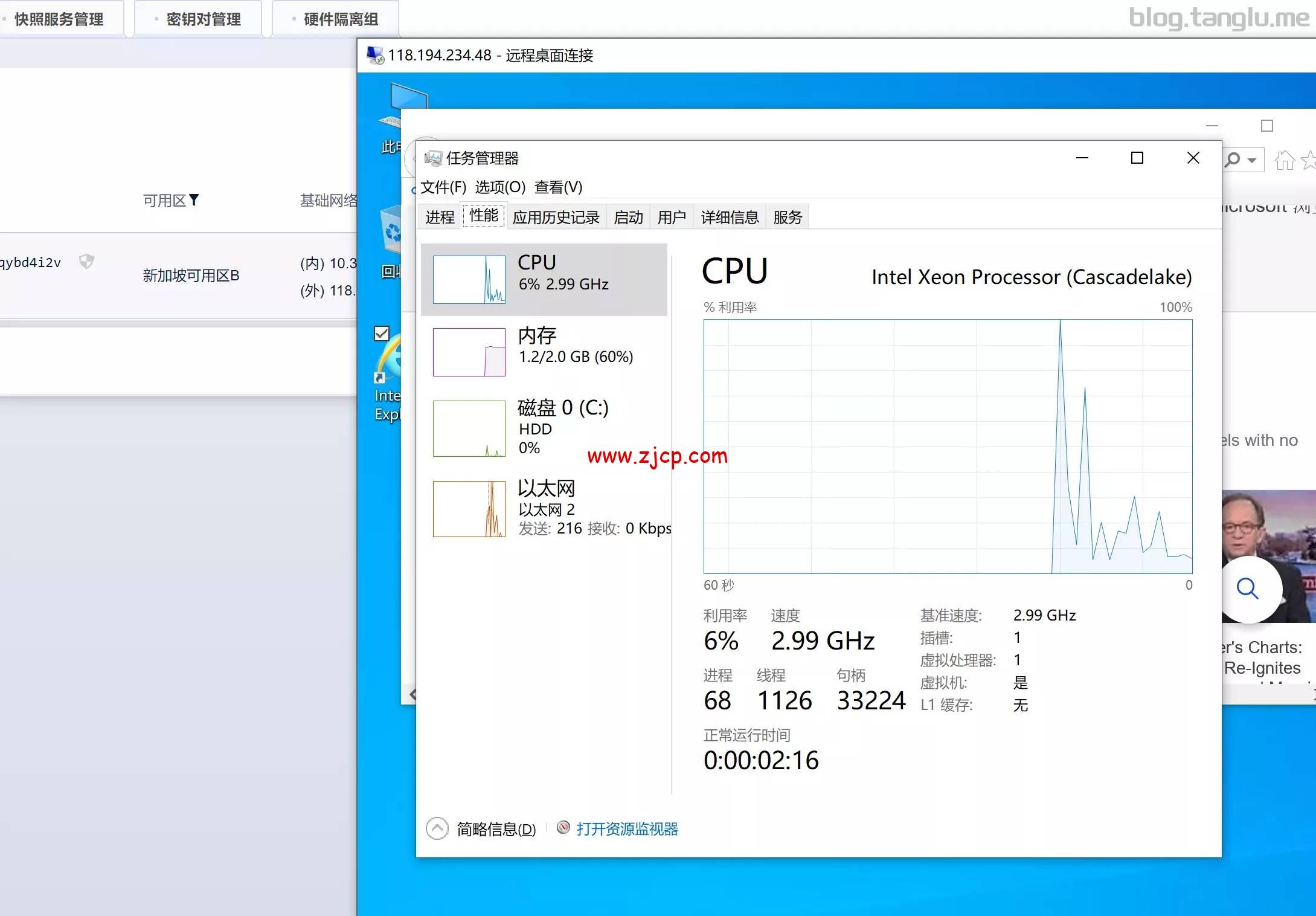The width and height of the screenshot is (1316, 916).
Task: Click the remote desktop connection title icon
Action: 375,55
